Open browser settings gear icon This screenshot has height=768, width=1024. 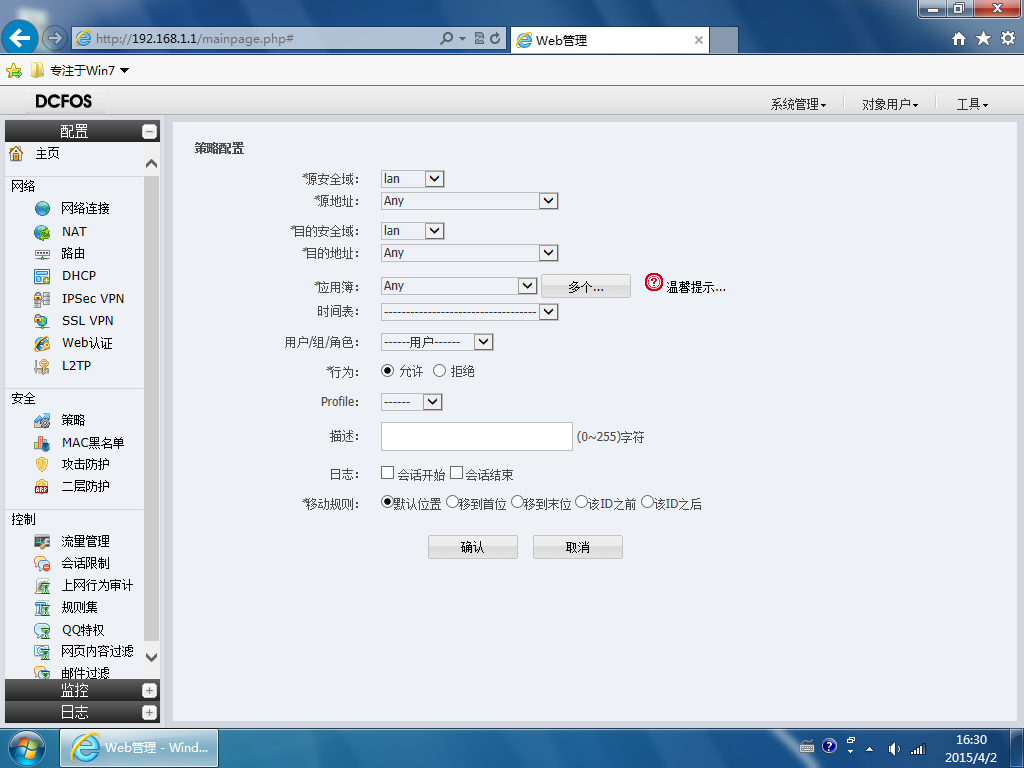pos(1008,39)
